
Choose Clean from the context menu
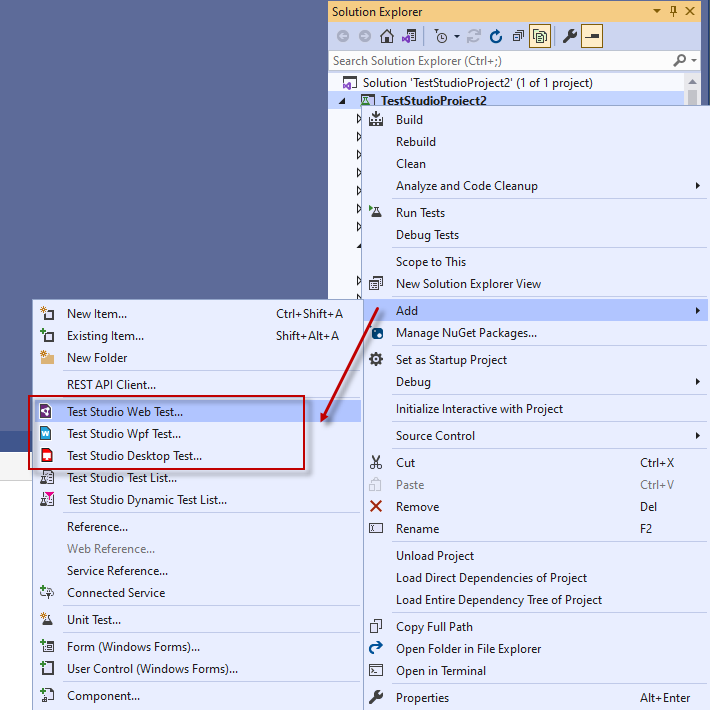tap(535, 164)
